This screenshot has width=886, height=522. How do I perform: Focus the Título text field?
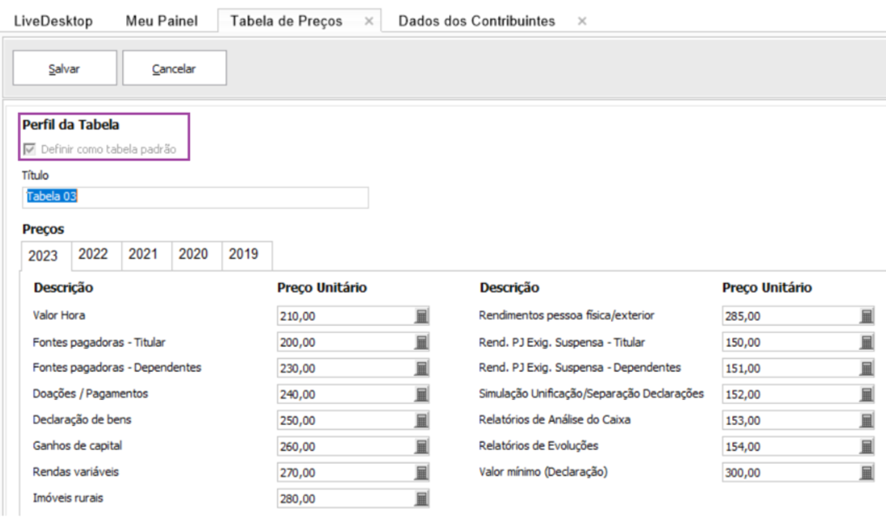click(196, 197)
